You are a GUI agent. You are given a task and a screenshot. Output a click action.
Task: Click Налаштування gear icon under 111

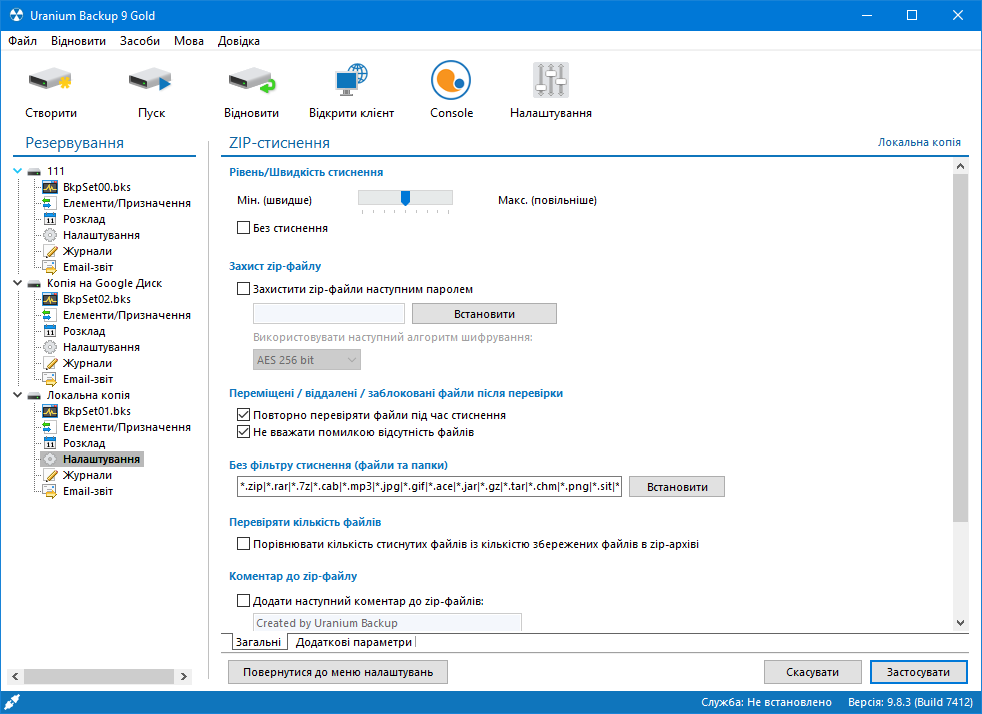click(50, 235)
